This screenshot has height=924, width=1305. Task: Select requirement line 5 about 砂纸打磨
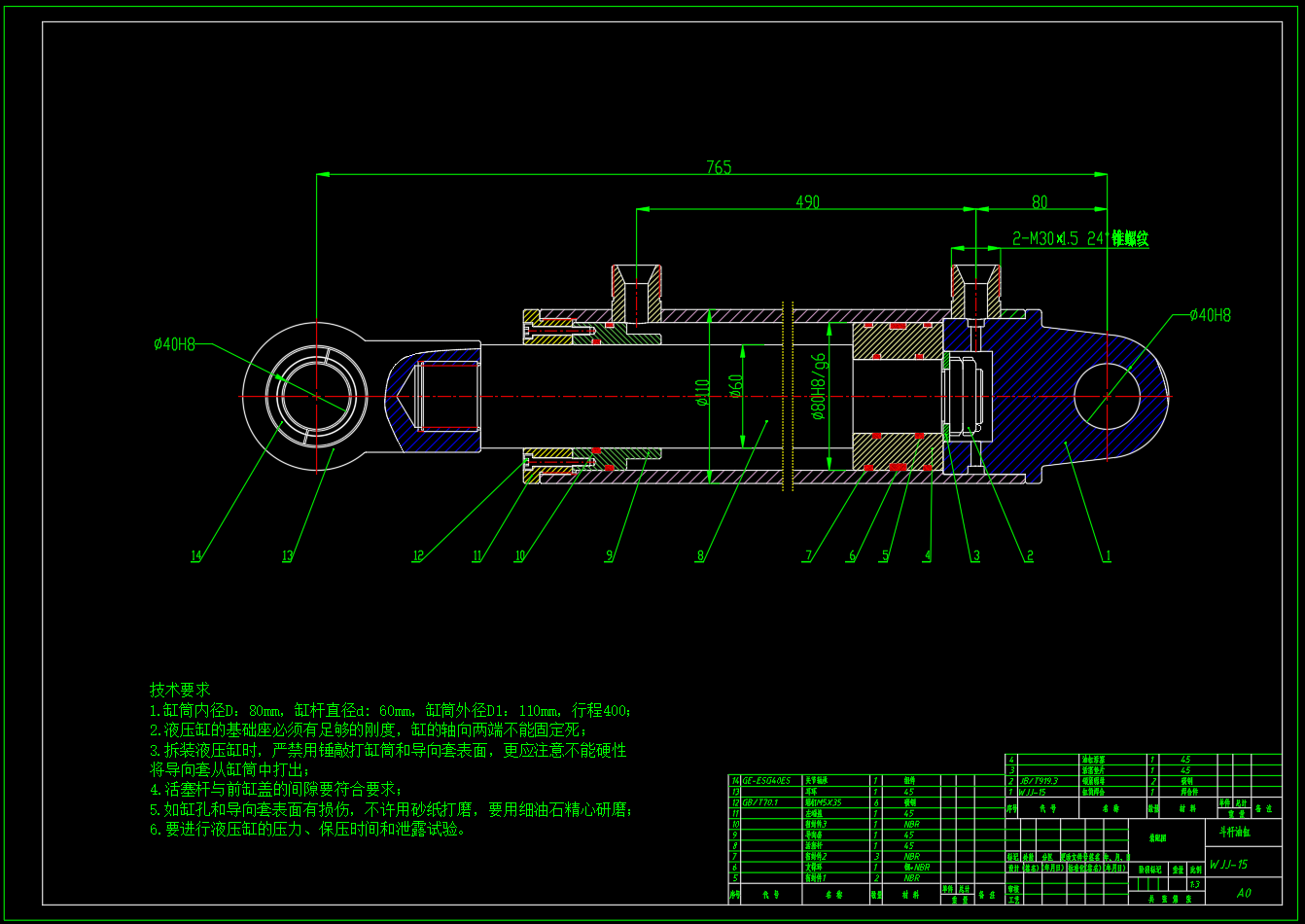391,809
